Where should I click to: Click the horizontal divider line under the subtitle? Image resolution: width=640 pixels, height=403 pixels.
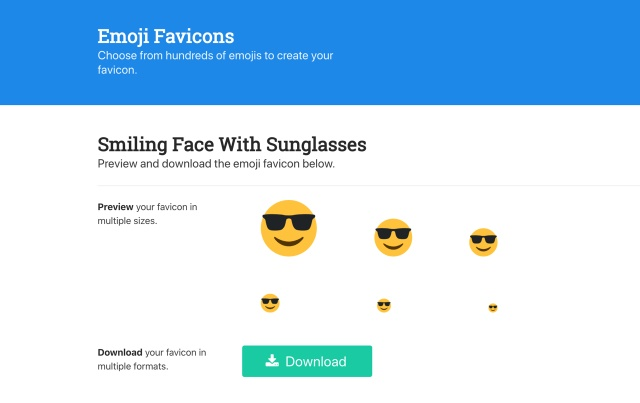(x=368, y=185)
